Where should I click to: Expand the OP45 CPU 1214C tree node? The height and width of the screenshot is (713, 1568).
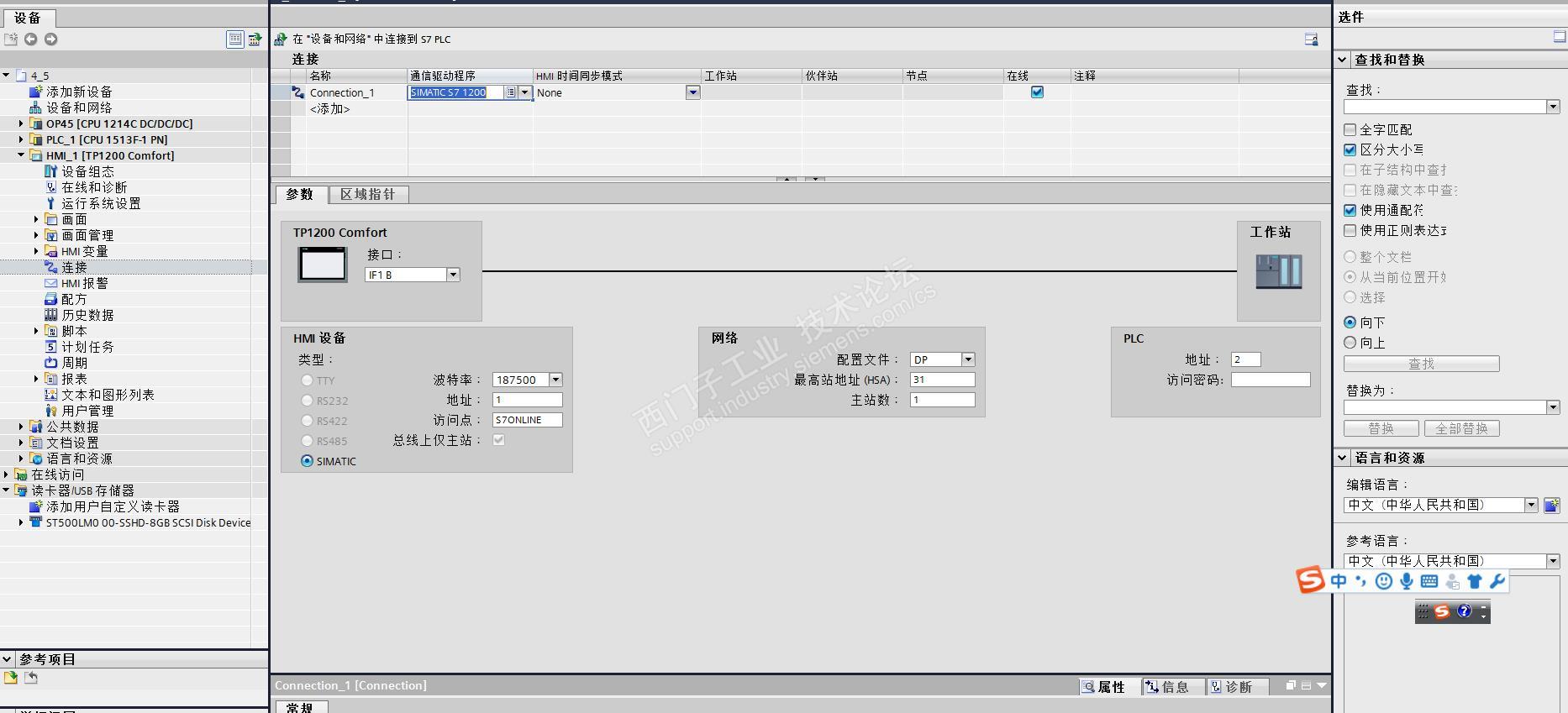coord(21,123)
